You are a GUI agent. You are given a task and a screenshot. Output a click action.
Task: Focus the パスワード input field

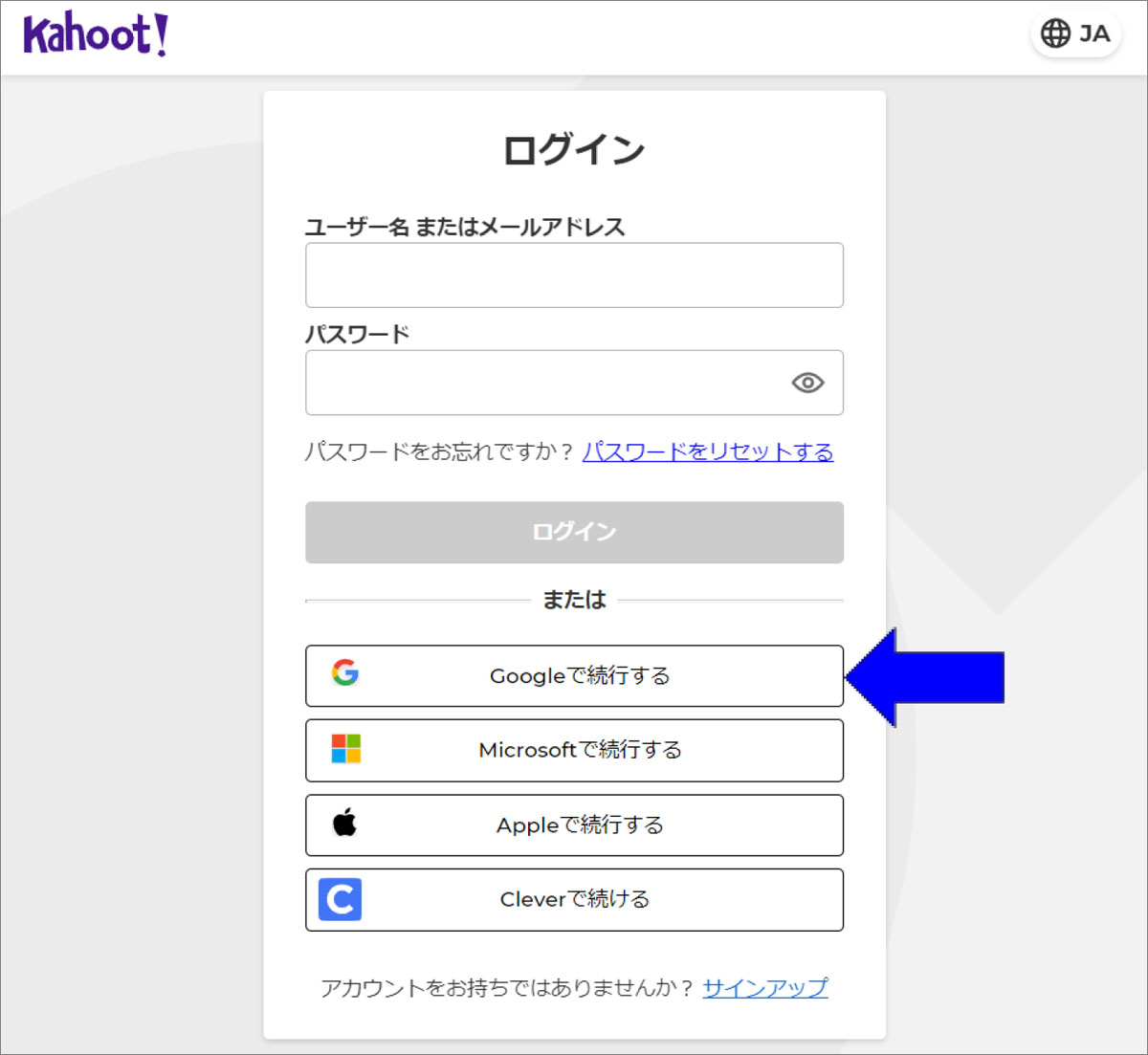pos(574,383)
